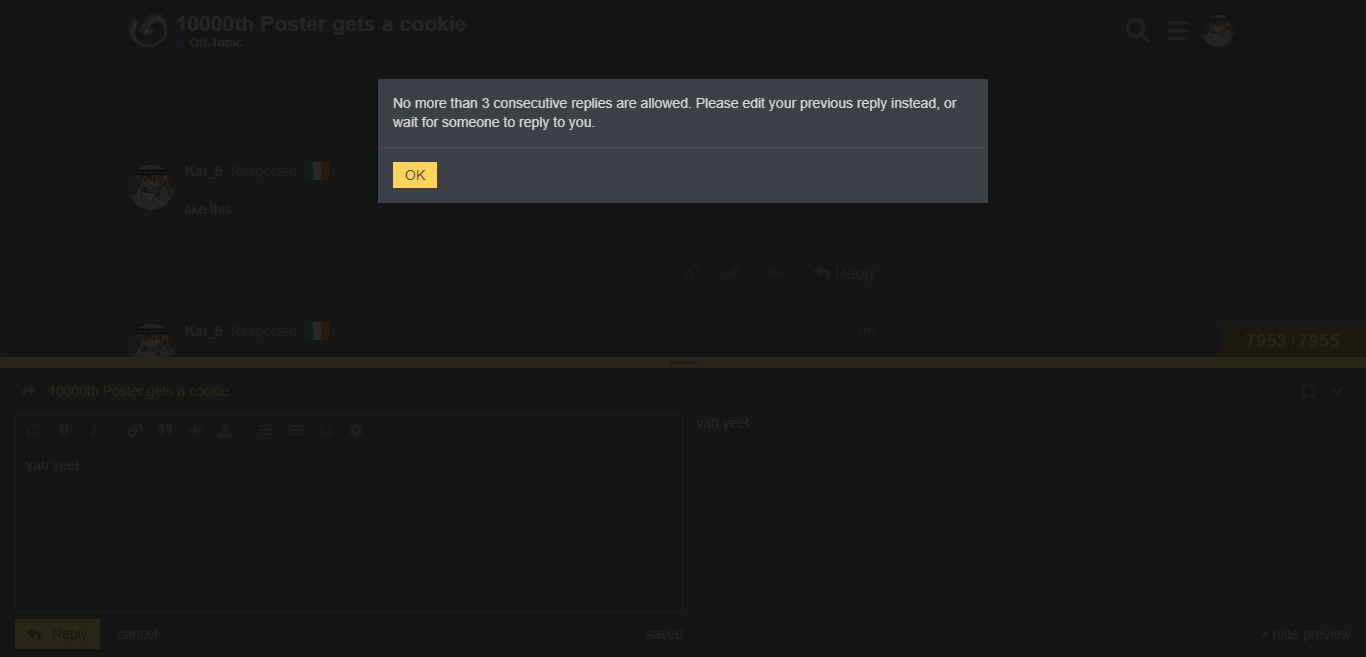
Task: Insert preformatted code via code icon
Action: click(x=195, y=430)
